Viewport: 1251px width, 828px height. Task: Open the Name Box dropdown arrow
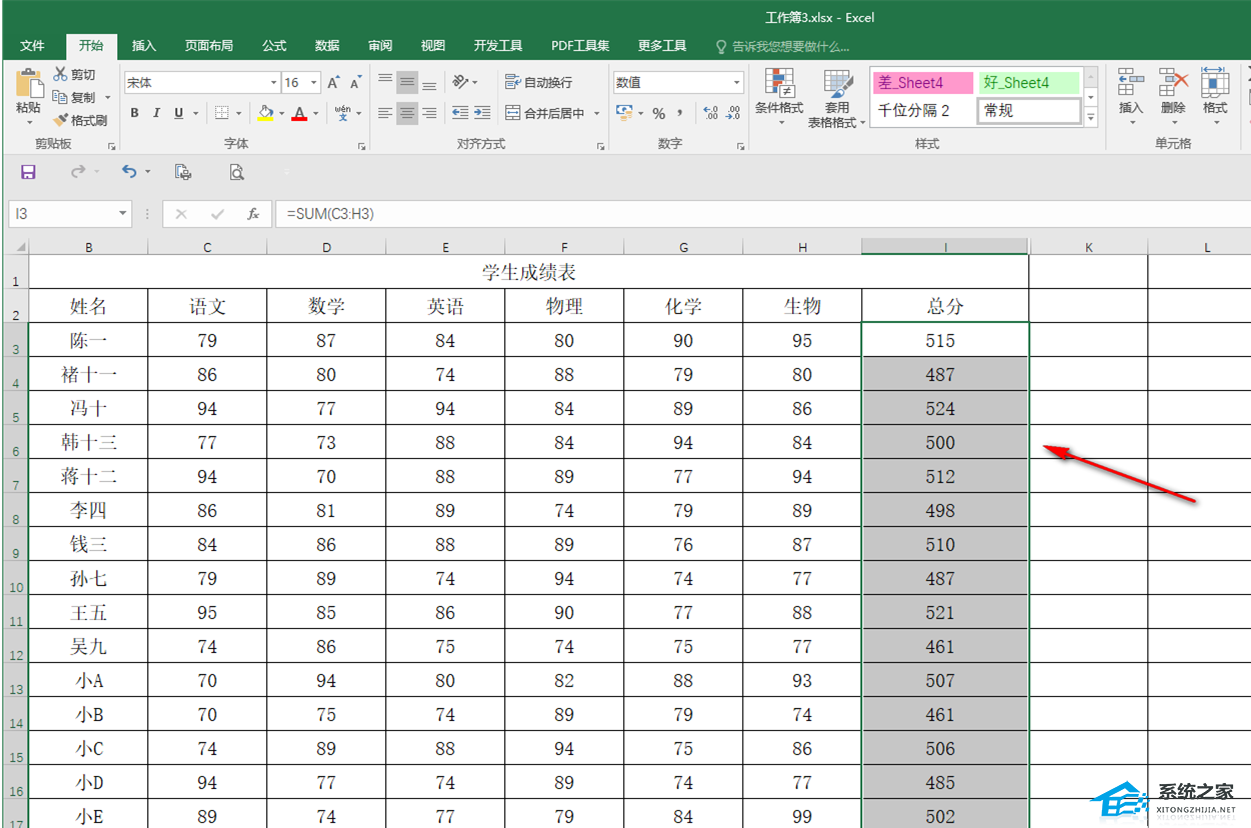click(123, 214)
